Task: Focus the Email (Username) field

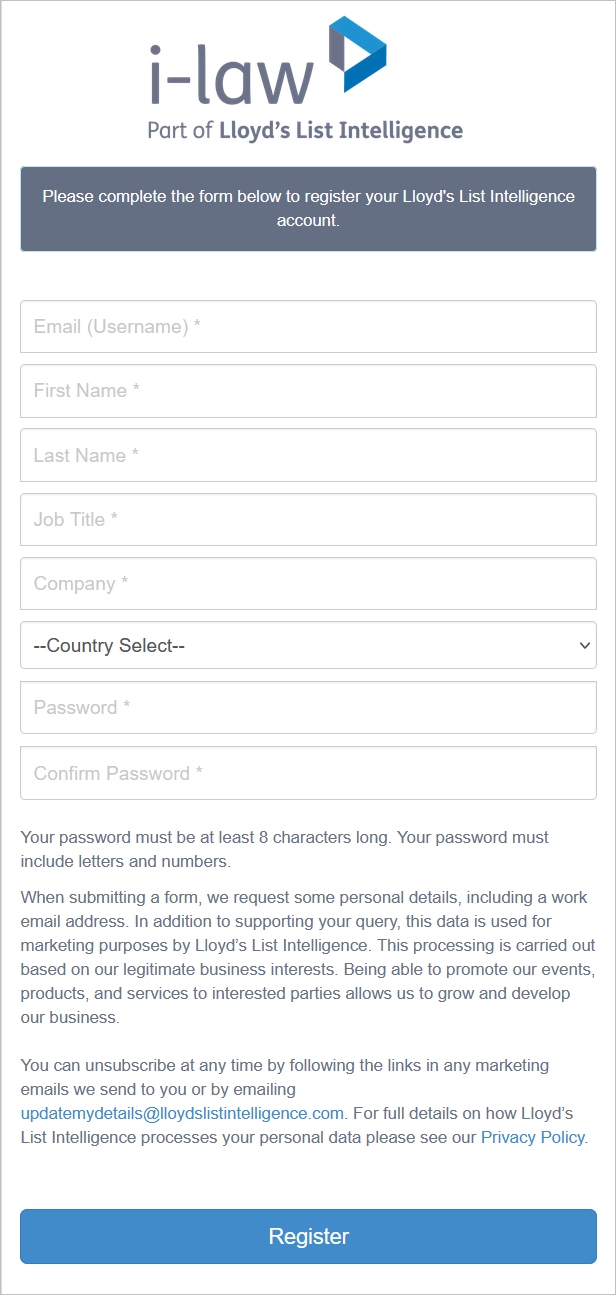Action: (308, 326)
